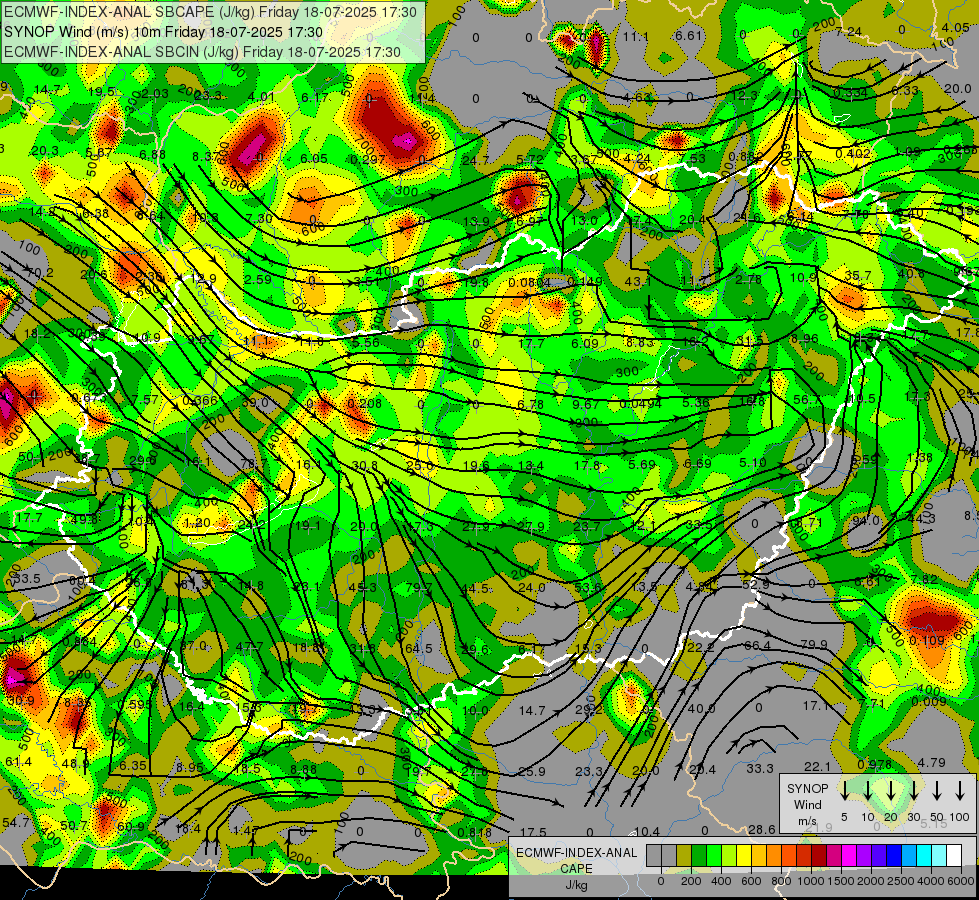Select the SBCAPE title line in header
The width and height of the screenshot is (979, 900).
210,11
